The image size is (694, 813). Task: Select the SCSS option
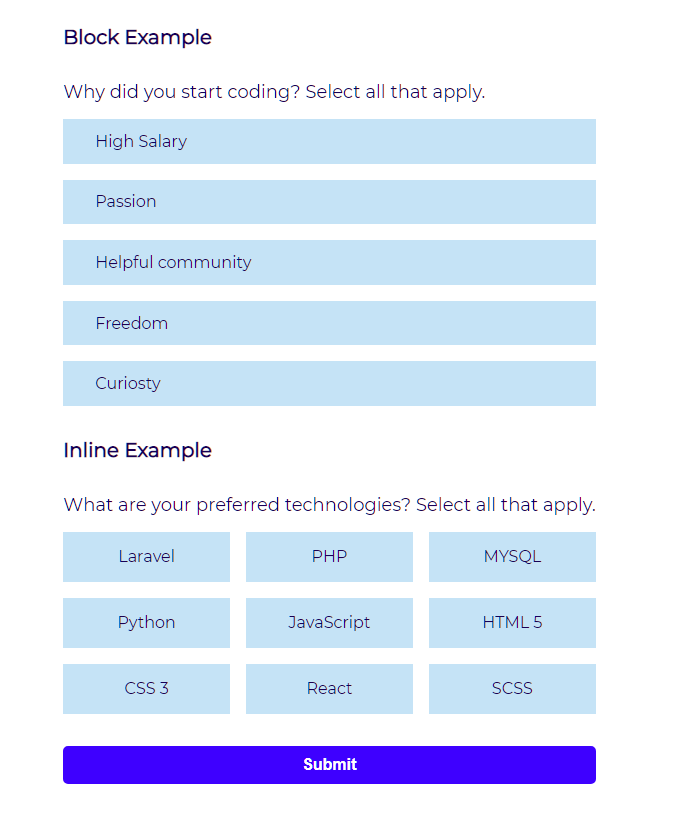[x=512, y=688]
